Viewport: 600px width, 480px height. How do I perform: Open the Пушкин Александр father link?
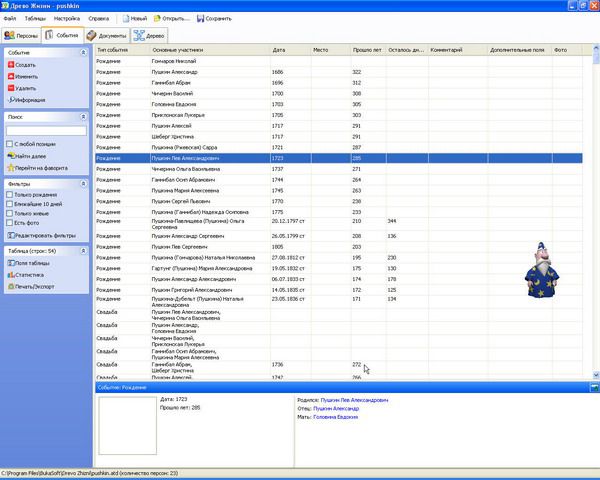335,408
